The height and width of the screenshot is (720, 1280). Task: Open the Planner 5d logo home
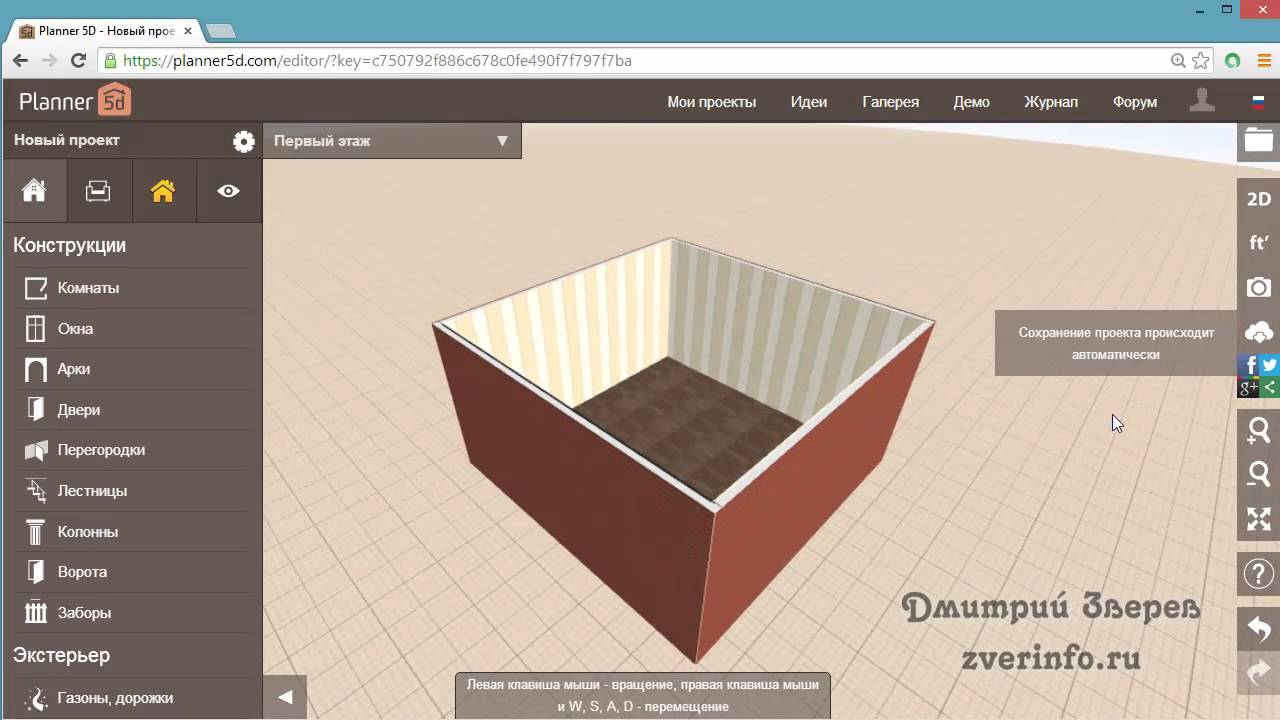(x=75, y=100)
